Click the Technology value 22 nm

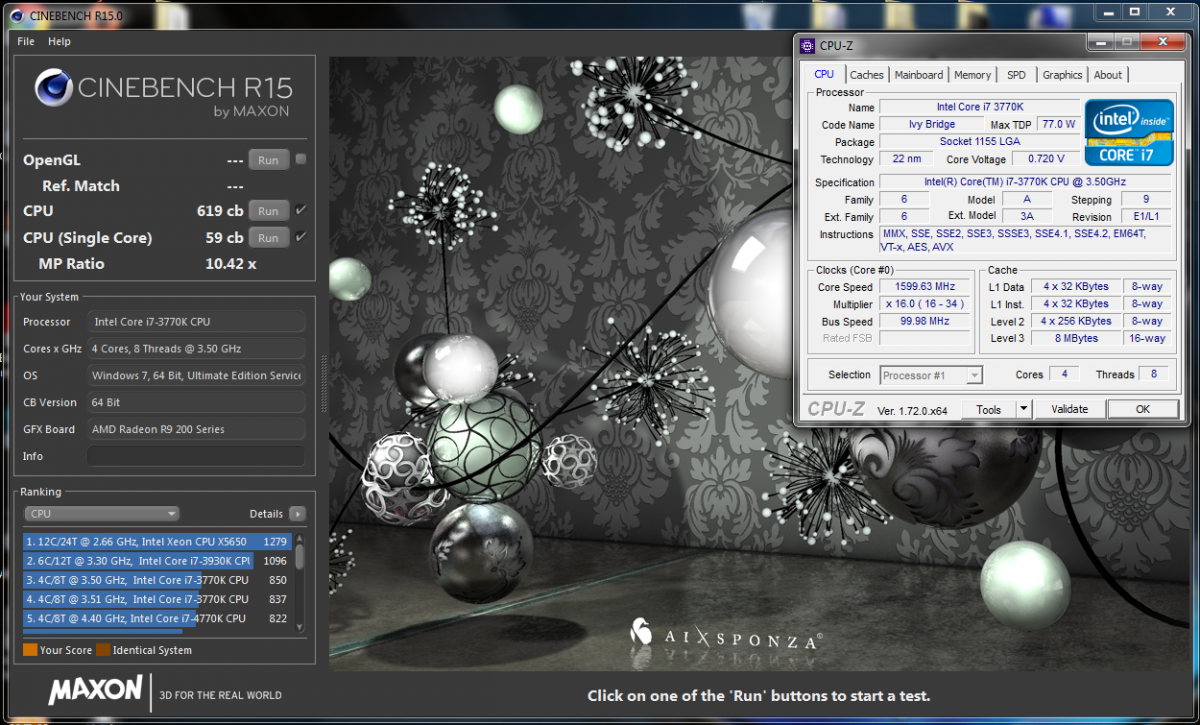(x=905, y=159)
